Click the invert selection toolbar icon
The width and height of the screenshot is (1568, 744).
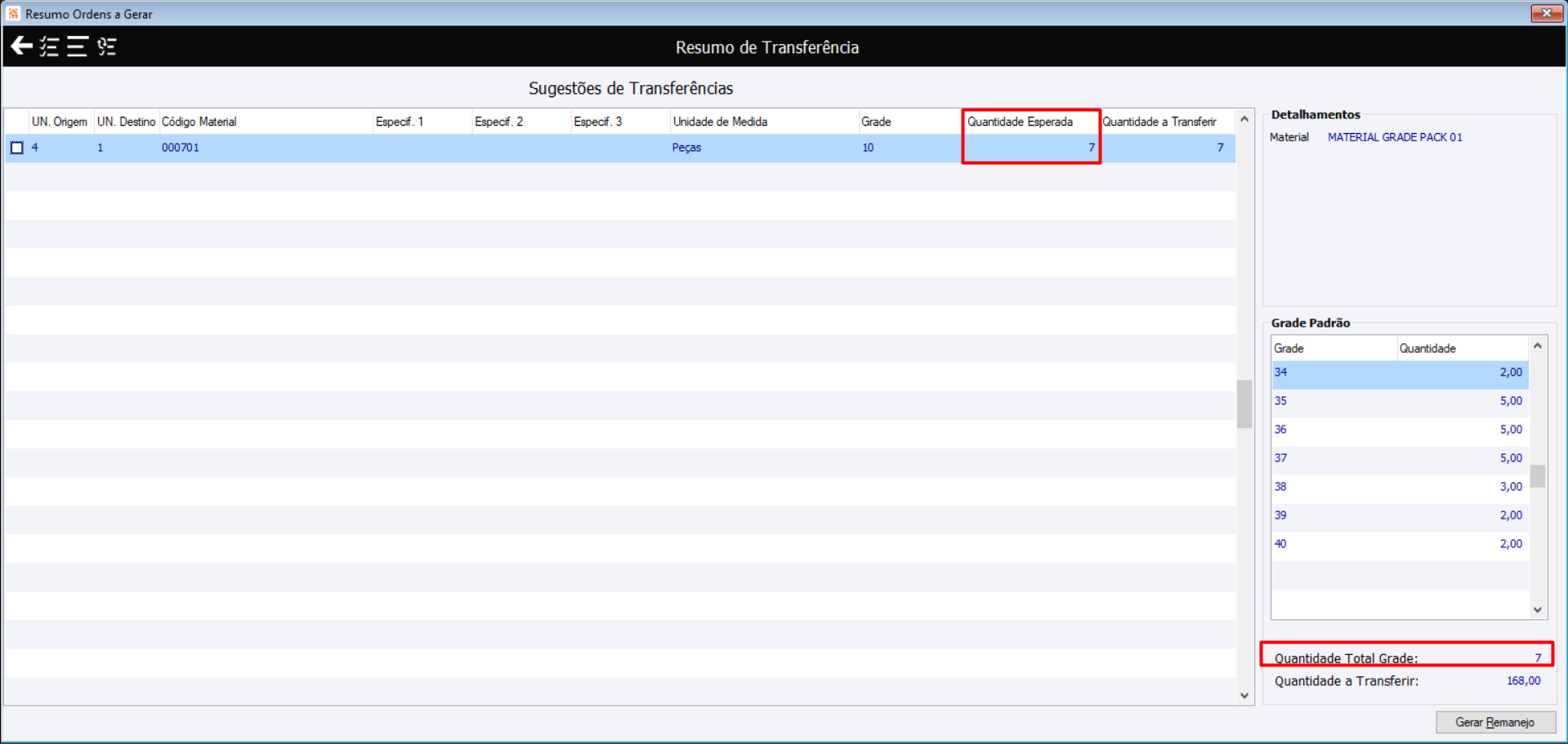coord(107,47)
